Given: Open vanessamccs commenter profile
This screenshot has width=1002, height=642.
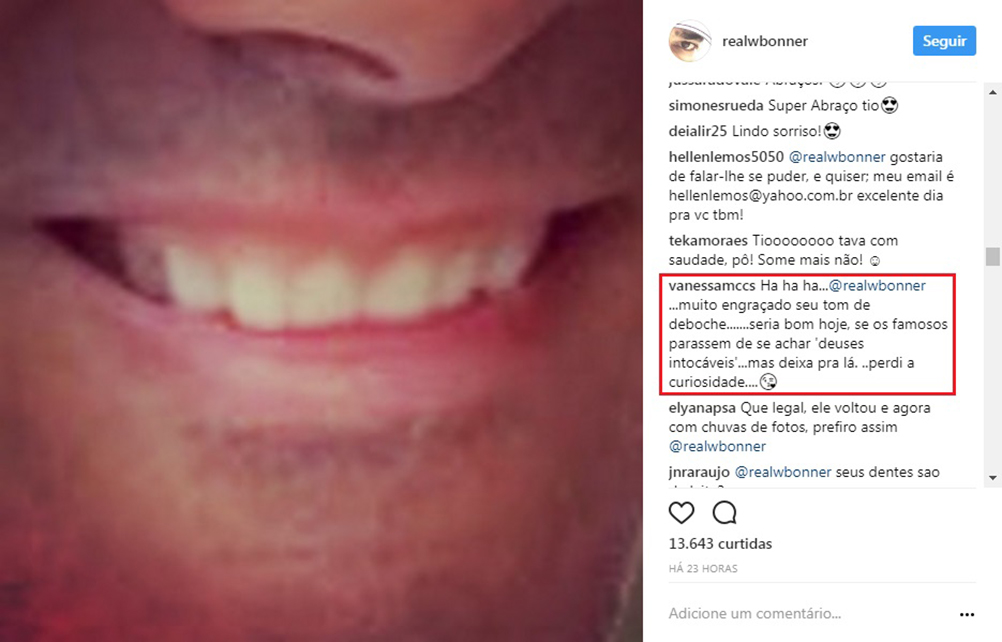Looking at the screenshot, I should click(712, 286).
